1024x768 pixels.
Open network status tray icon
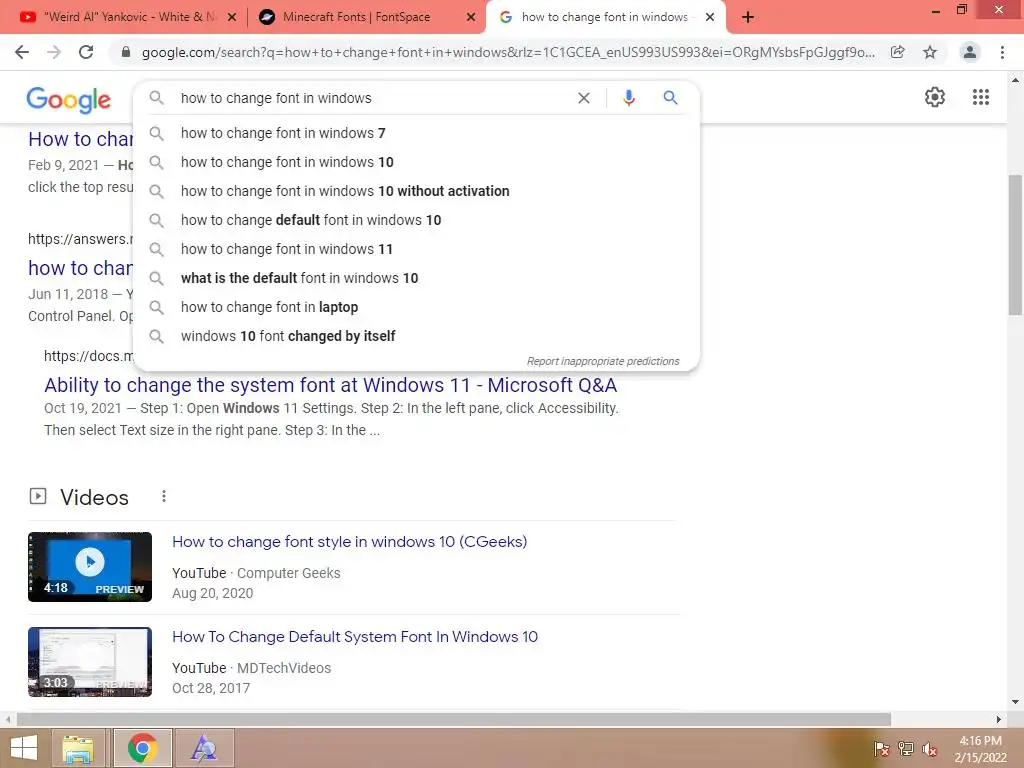pos(906,748)
